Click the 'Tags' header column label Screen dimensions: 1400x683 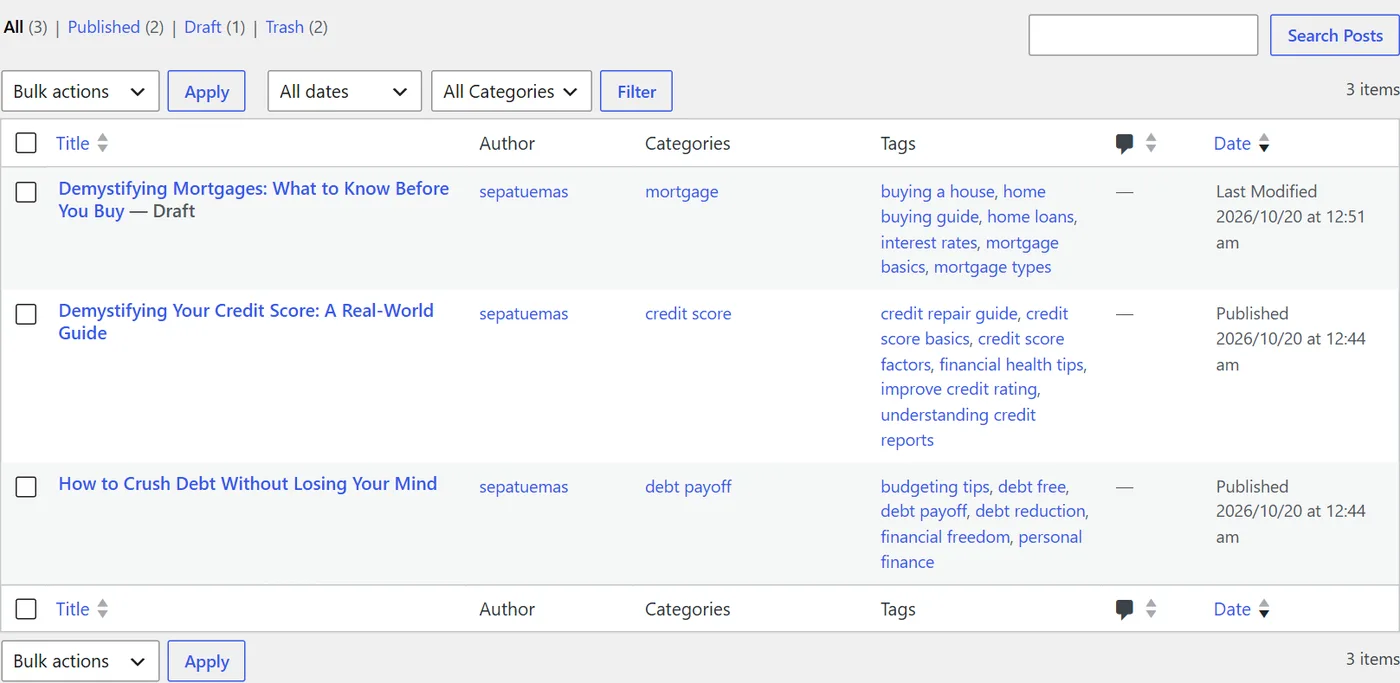pyautogui.click(x=898, y=143)
